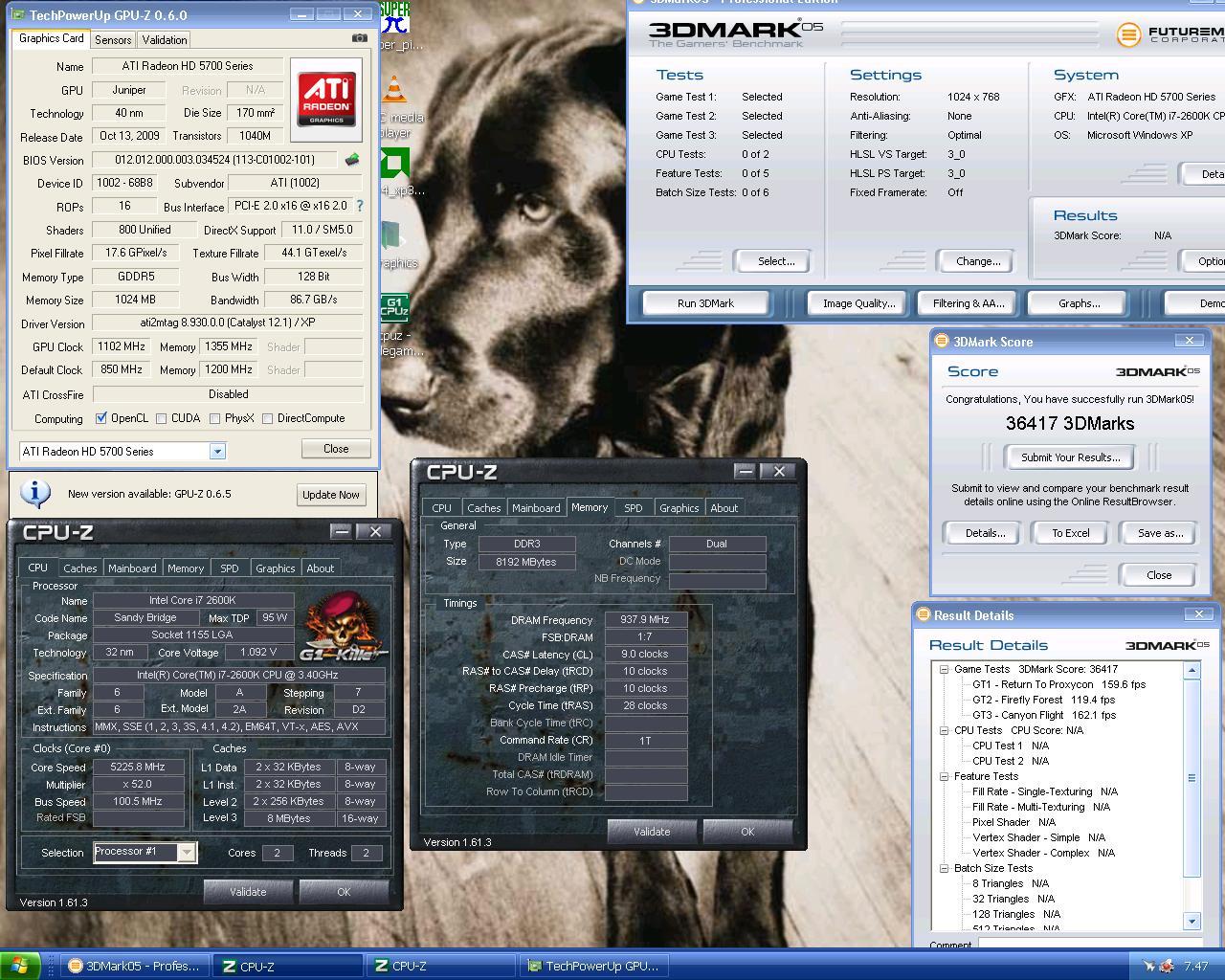This screenshot has width=1225, height=980.
Task: Toggle OpenCL checkbox in GPU-Z
Action: pos(101,418)
